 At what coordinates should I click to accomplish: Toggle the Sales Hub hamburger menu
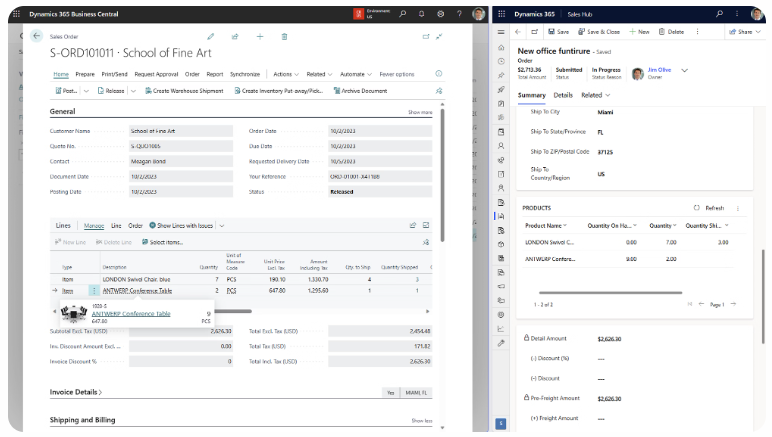501,32
